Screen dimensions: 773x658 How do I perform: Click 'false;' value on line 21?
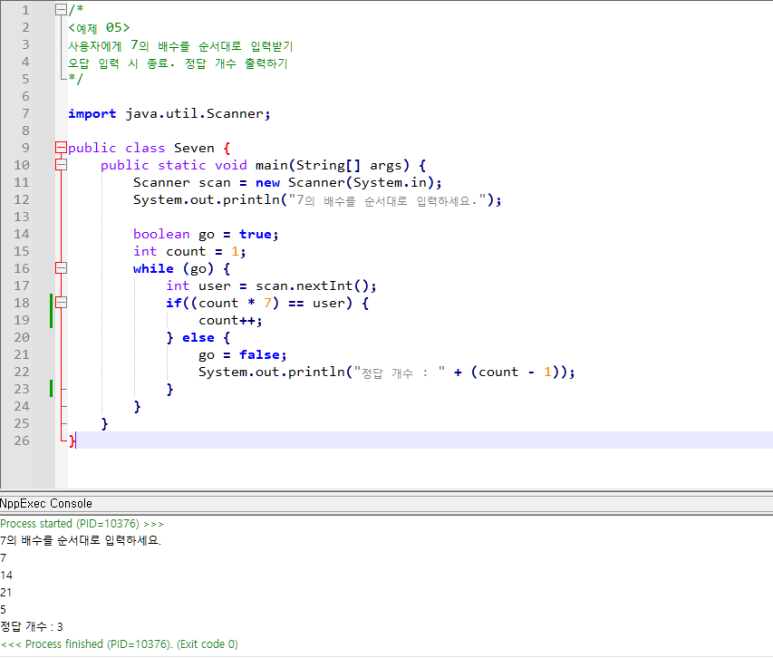click(263, 355)
